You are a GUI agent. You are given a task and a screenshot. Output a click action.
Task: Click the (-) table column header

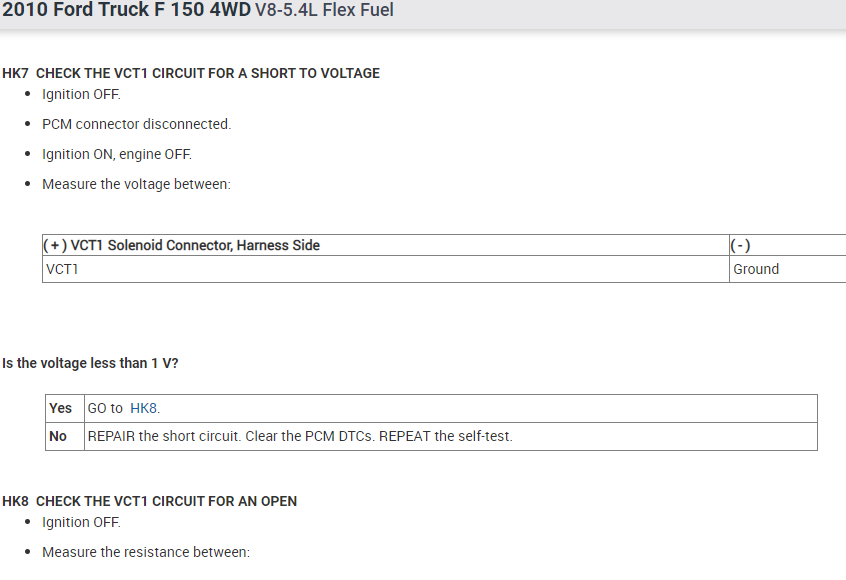741,245
